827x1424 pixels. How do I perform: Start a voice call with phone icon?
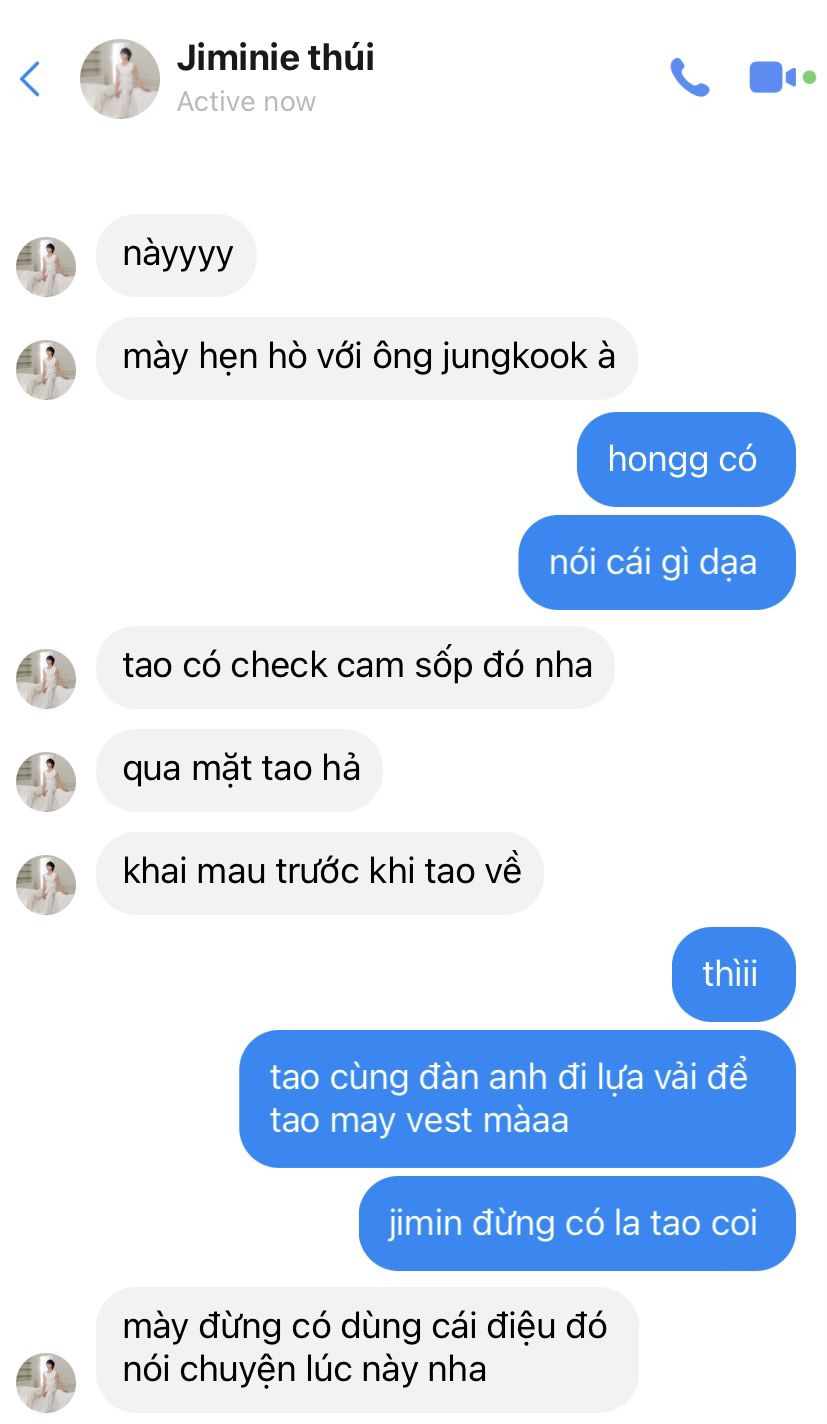point(689,78)
